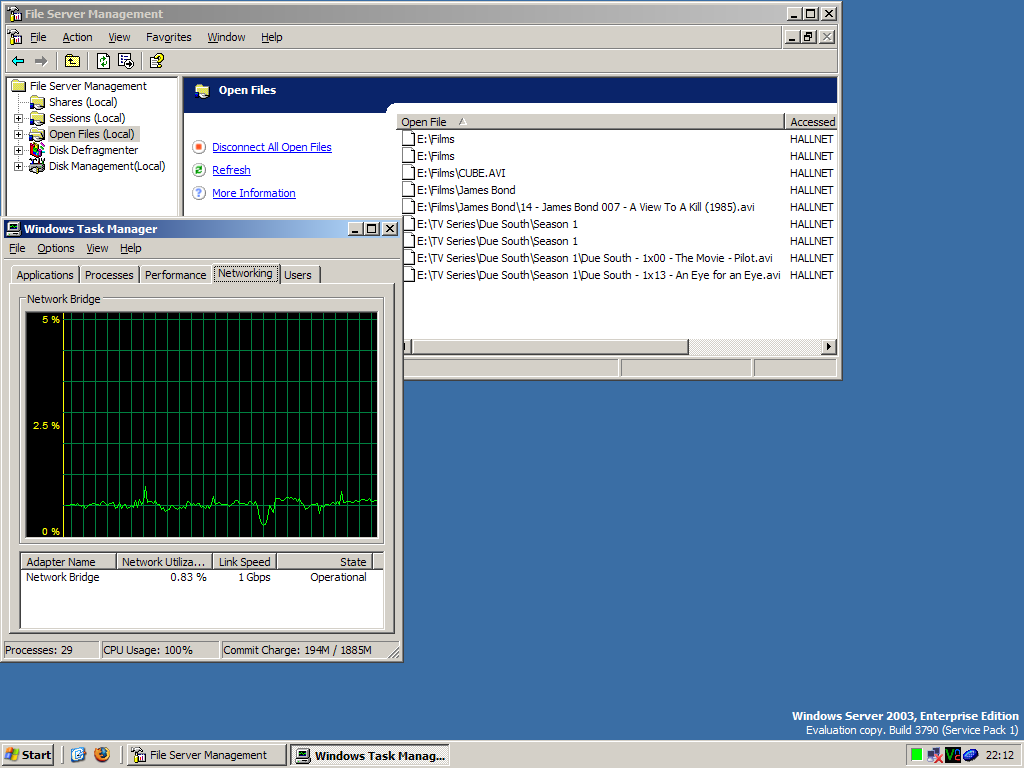Expand the Sessions (Local) tree node
This screenshot has height=768, width=1024.
pyautogui.click(x=19, y=119)
